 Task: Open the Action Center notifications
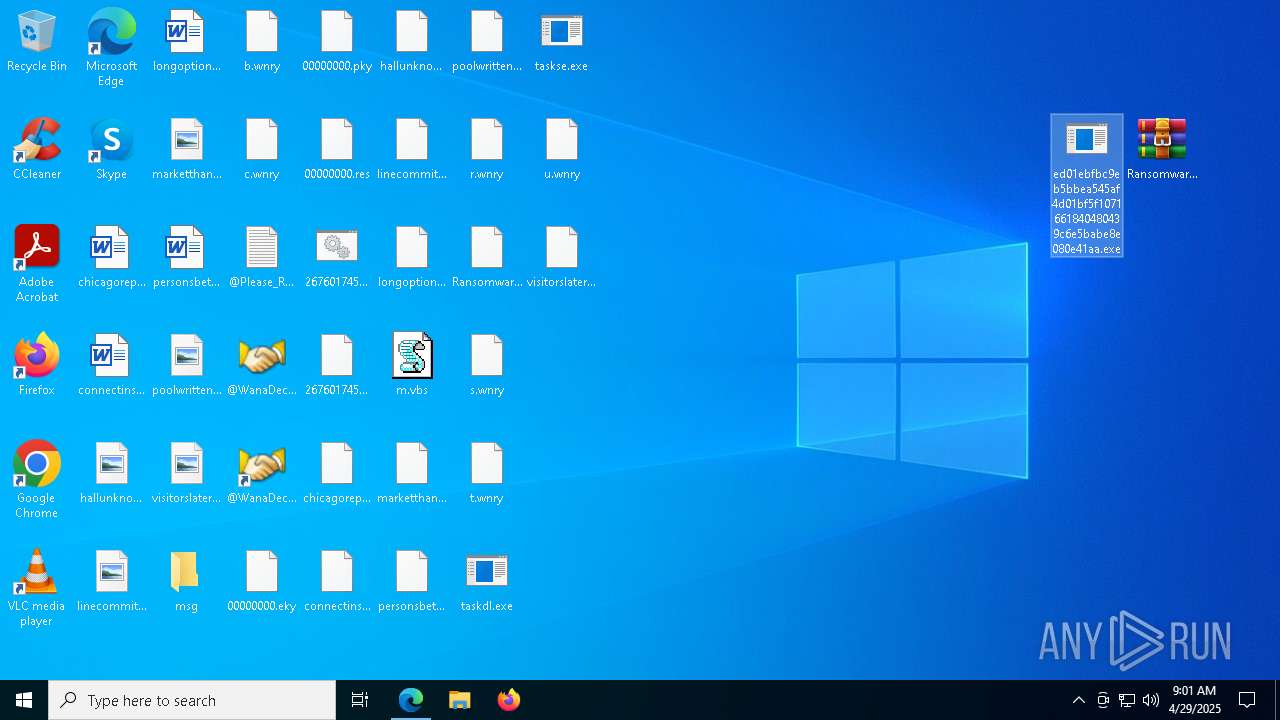pyautogui.click(x=1248, y=700)
